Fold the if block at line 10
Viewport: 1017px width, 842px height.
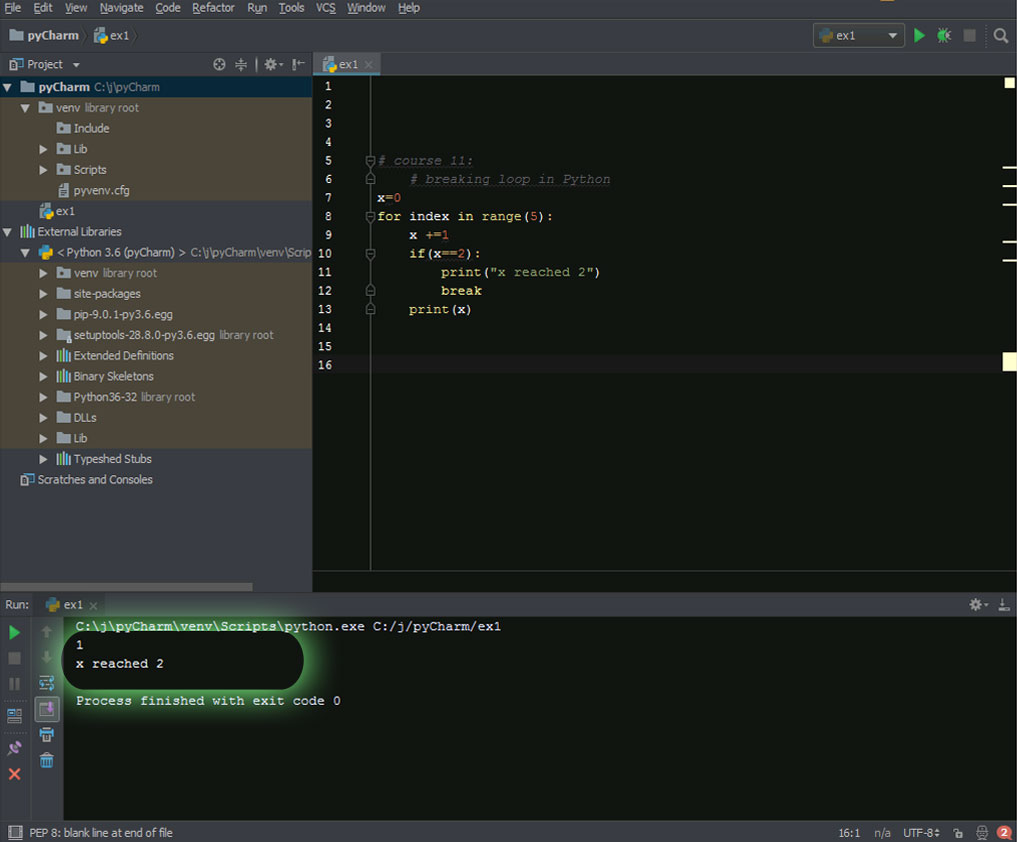coord(370,254)
